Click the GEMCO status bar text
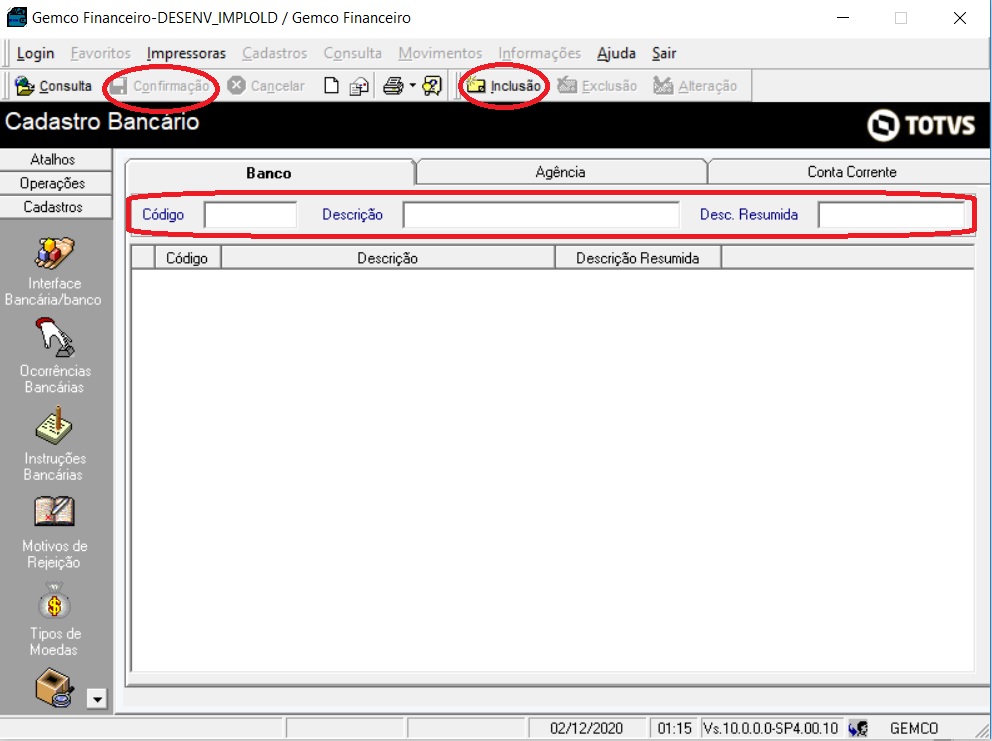This screenshot has height=741, width=992. click(x=914, y=728)
